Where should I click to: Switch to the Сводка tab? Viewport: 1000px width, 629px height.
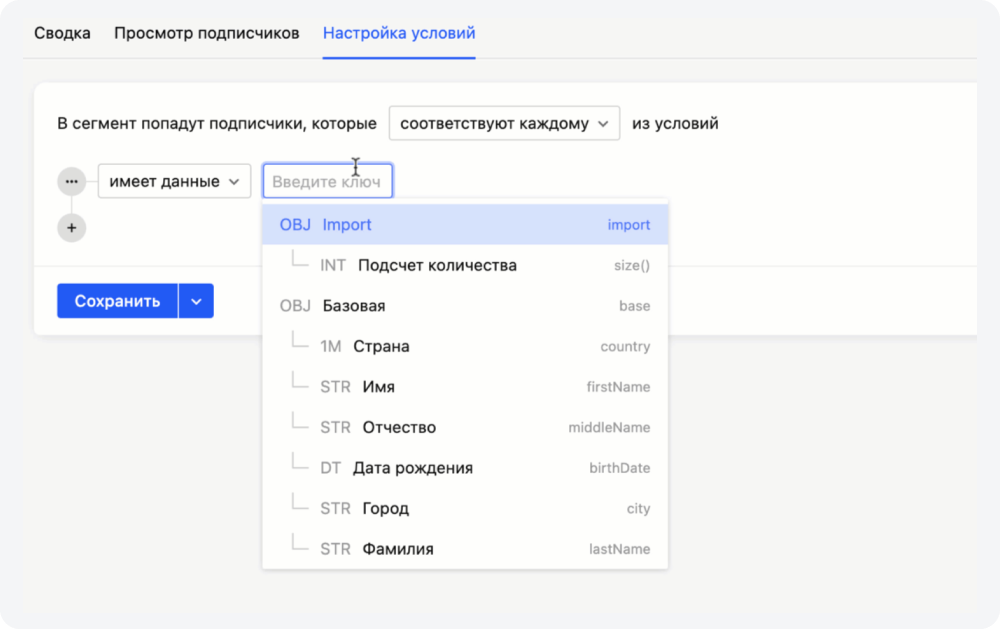coord(62,33)
